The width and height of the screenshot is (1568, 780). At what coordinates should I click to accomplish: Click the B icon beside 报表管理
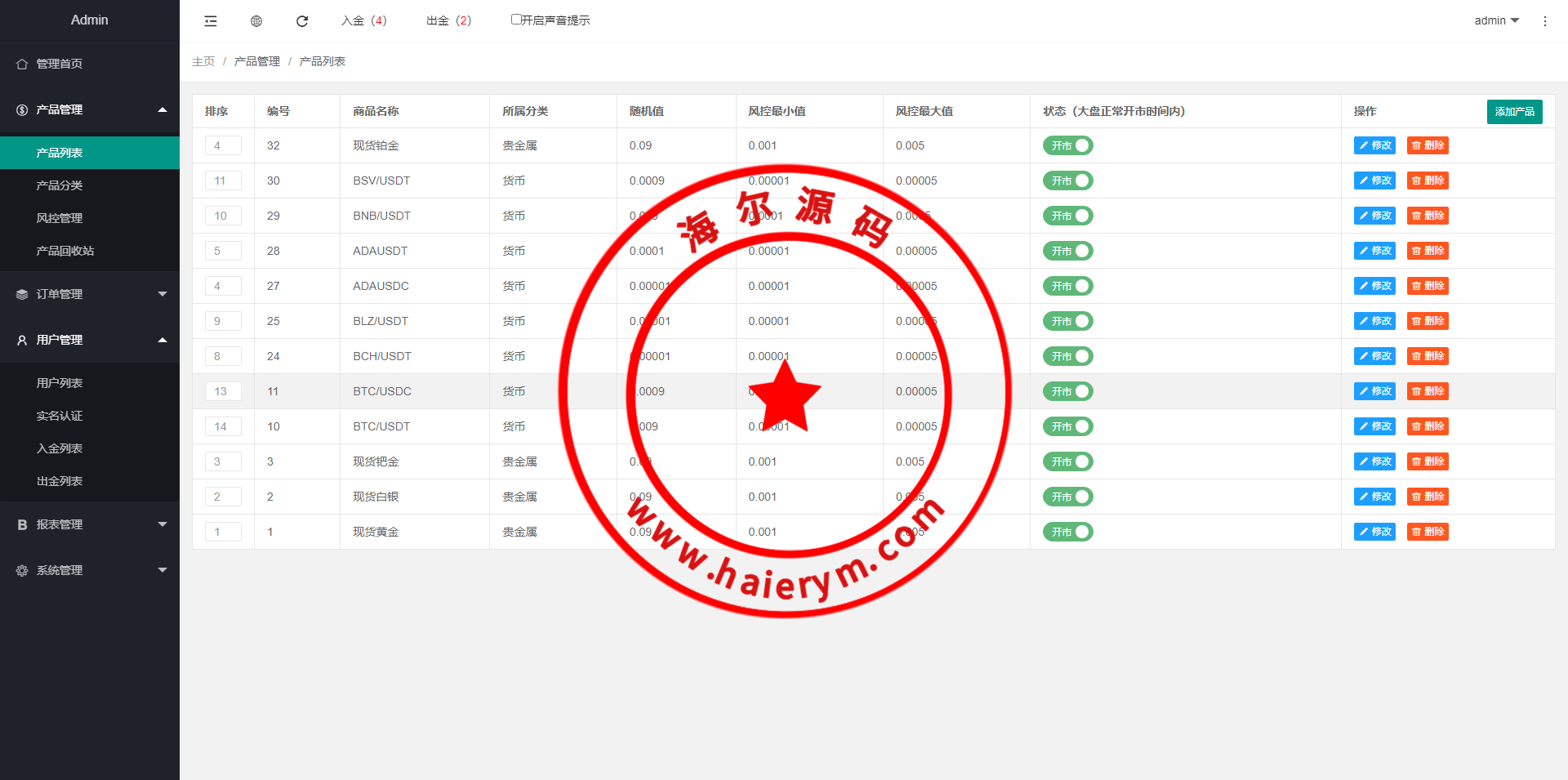[x=22, y=524]
